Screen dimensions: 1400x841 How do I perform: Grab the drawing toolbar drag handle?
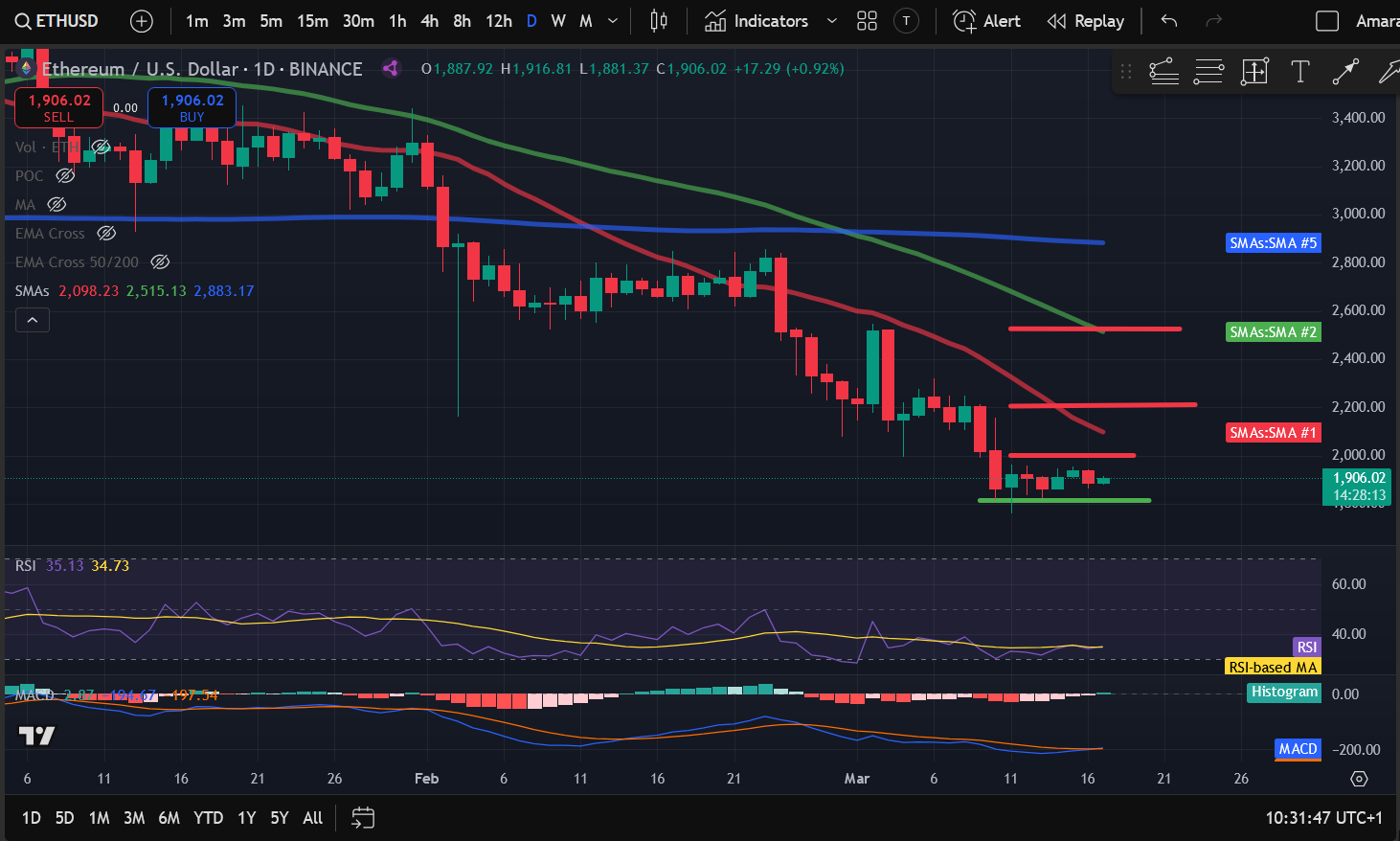1126,71
